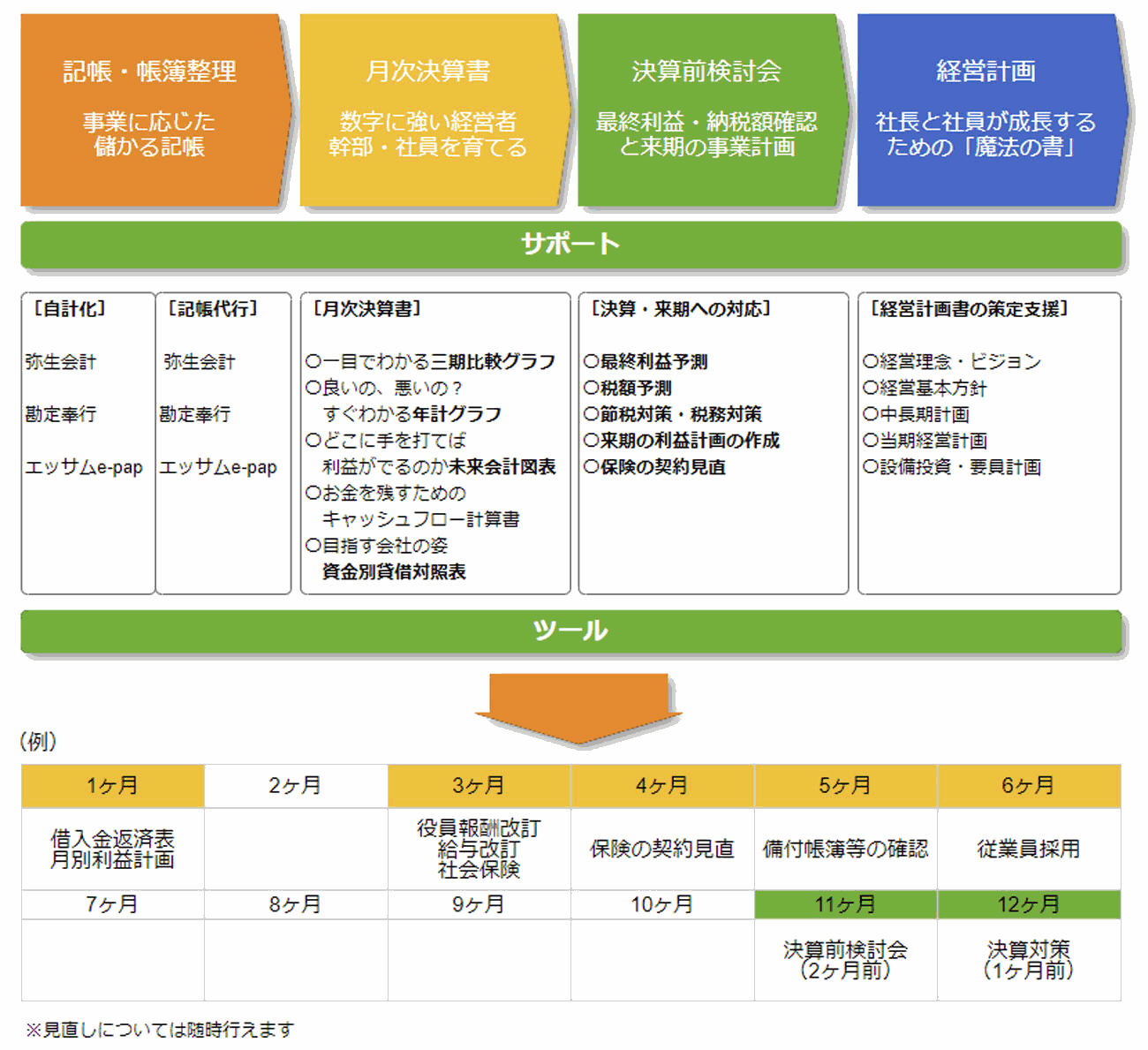Screen dimensions: 1148x1050
Task: Click 弥生会計 in the 自計化 box
Action: 61,362
